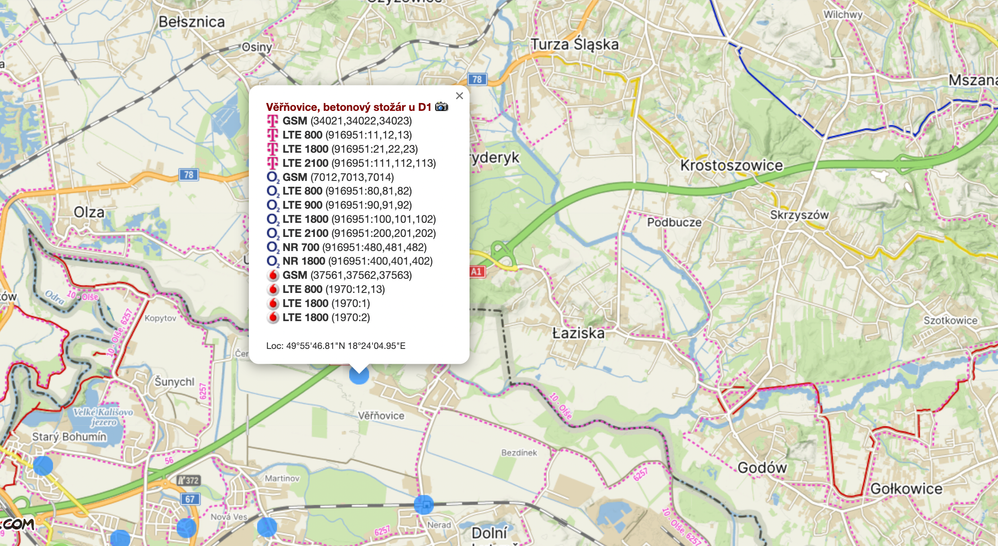
Task: Click the Loc coordinates text in popup
Action: [x=335, y=346]
